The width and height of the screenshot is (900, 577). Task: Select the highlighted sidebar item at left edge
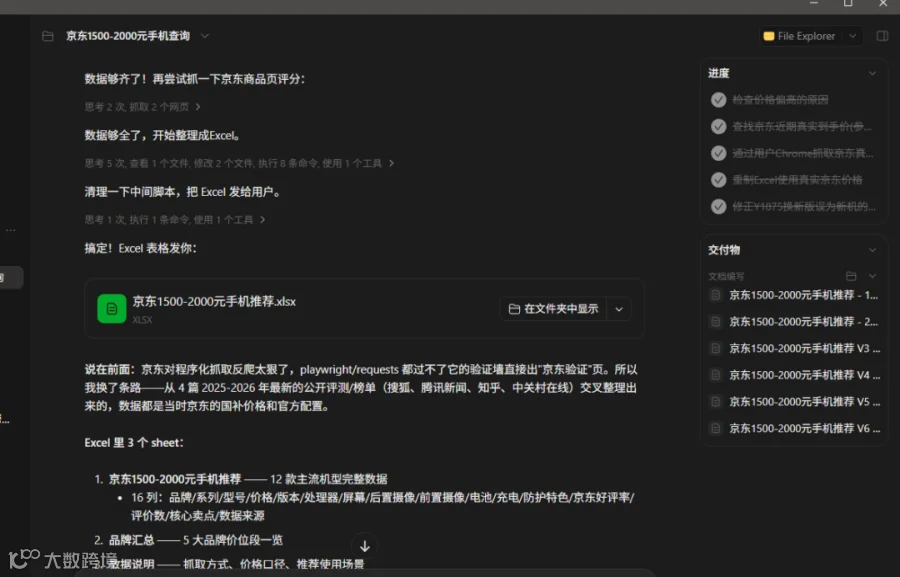click(11, 278)
